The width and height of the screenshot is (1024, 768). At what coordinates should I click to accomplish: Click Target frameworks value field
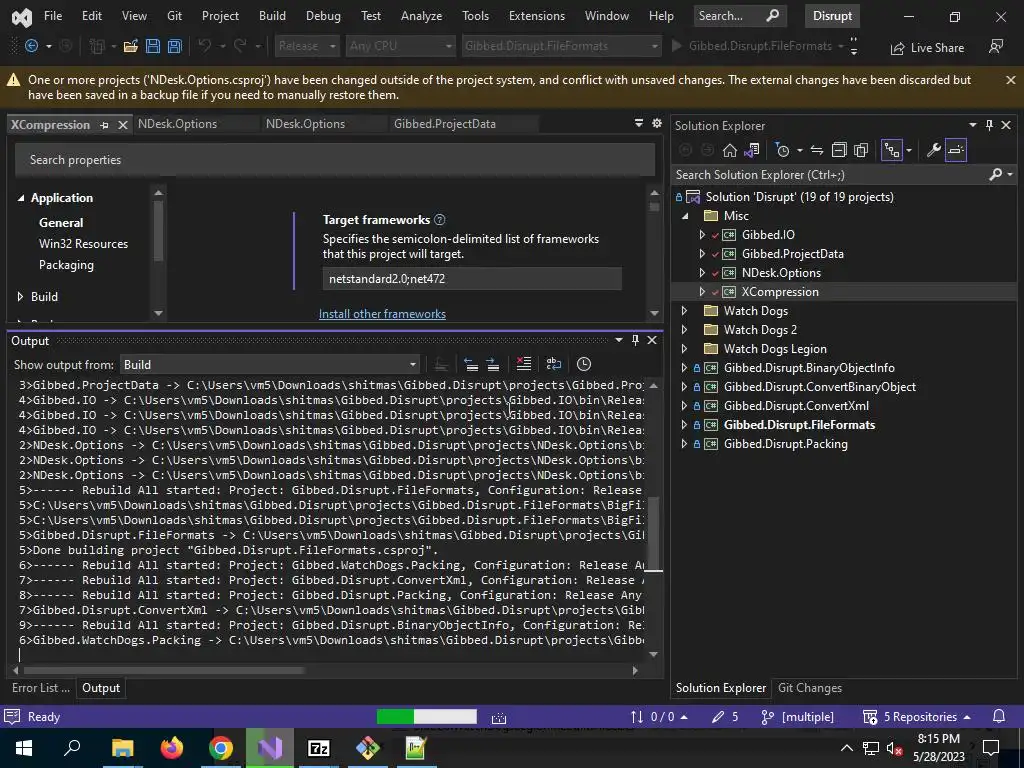pos(472,279)
